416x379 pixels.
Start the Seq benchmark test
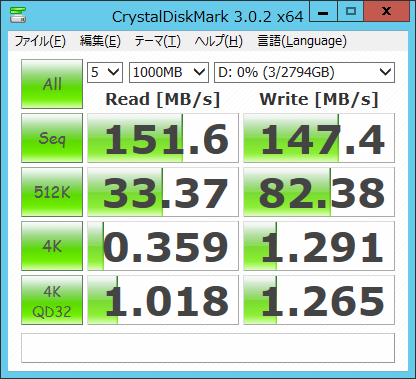pyautogui.click(x=52, y=138)
